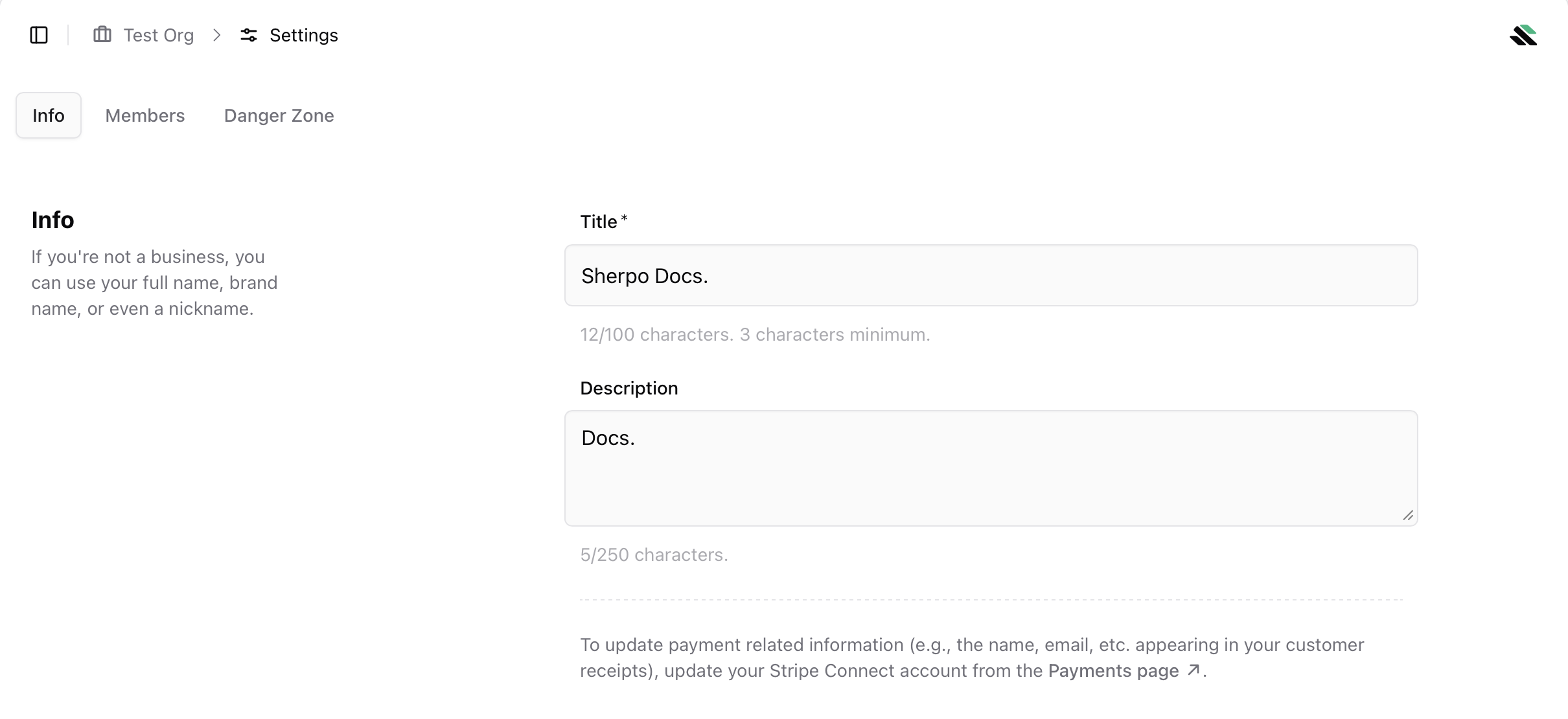Select the settings sliders icon in breadcrumb

248,35
